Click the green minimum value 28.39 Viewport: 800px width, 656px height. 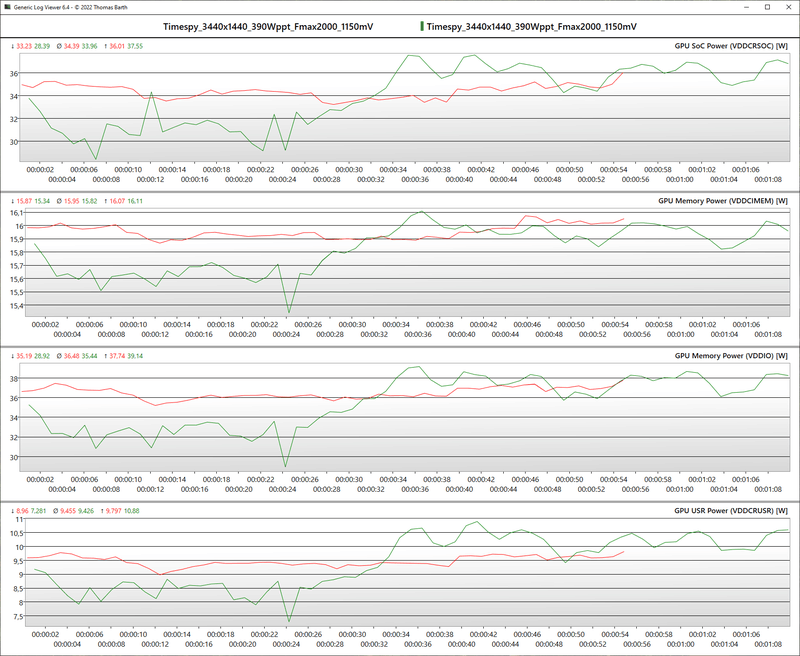coord(42,46)
